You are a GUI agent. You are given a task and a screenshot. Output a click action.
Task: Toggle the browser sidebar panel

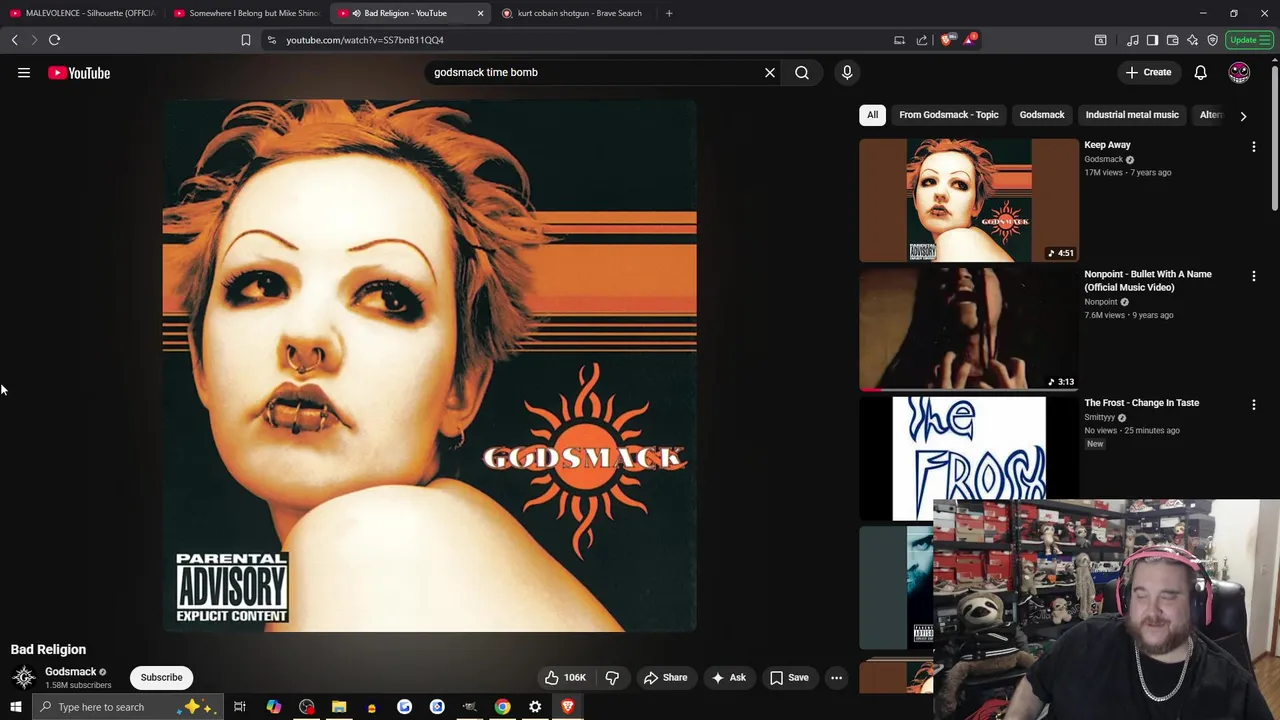1152,40
